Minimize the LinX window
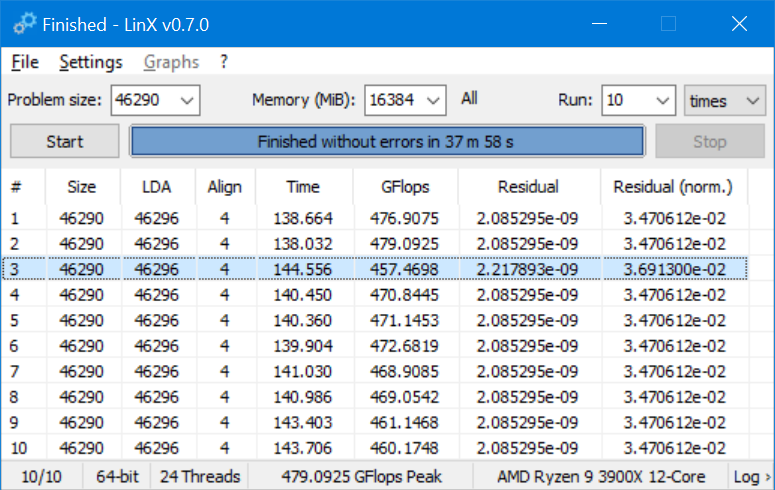 (x=600, y=24)
